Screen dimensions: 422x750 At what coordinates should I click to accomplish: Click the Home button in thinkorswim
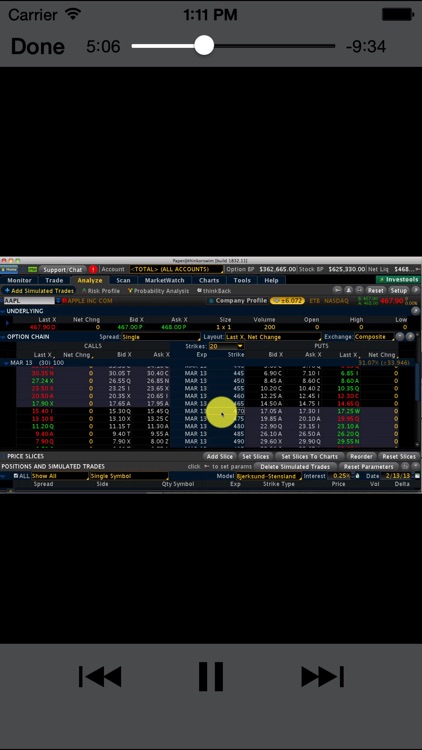coord(9,269)
